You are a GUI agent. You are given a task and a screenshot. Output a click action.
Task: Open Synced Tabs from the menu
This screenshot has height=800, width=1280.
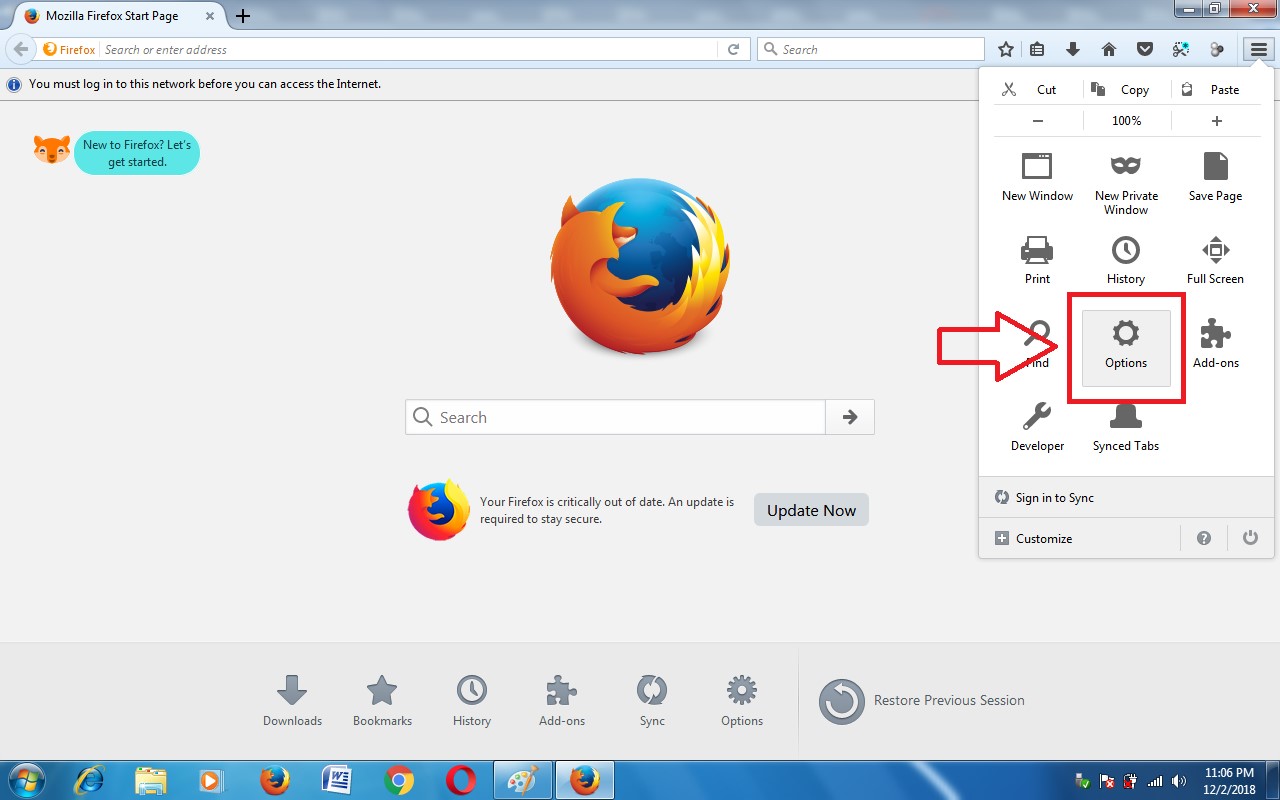[1126, 420]
